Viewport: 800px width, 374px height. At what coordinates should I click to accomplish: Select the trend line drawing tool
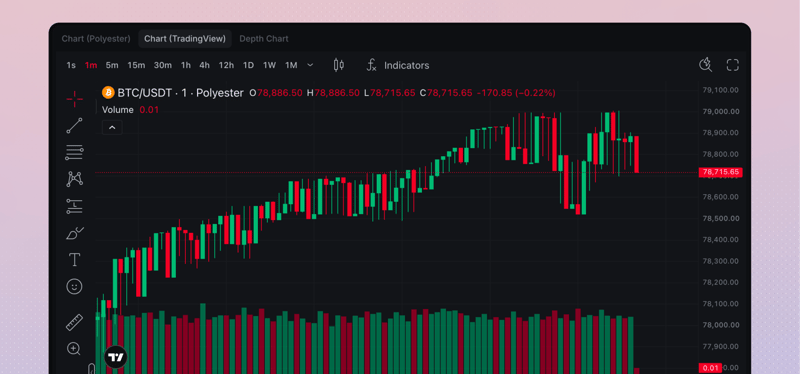(74, 126)
